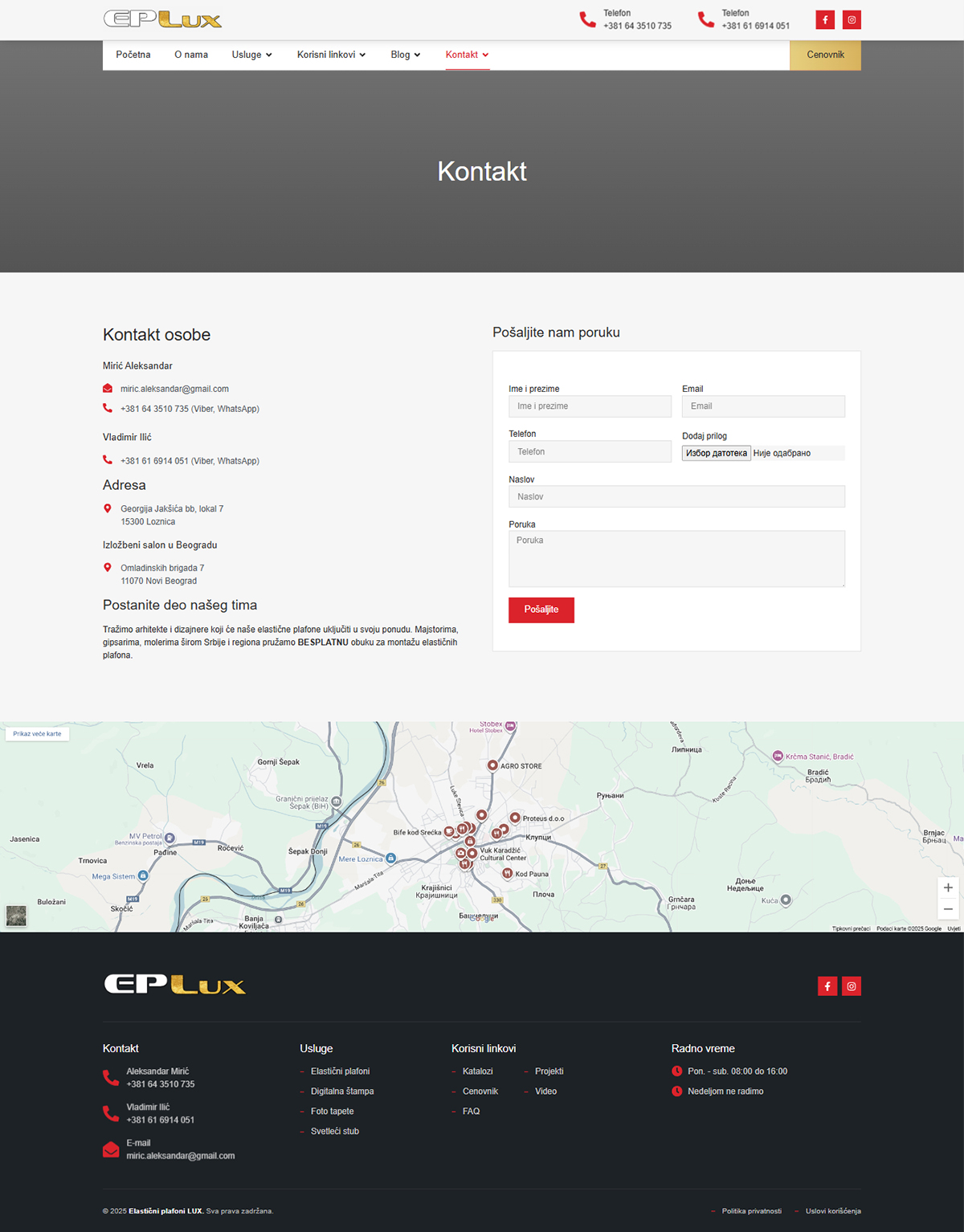964x1232 pixels.
Task: Focus the Telefon input field
Action: tap(590, 452)
